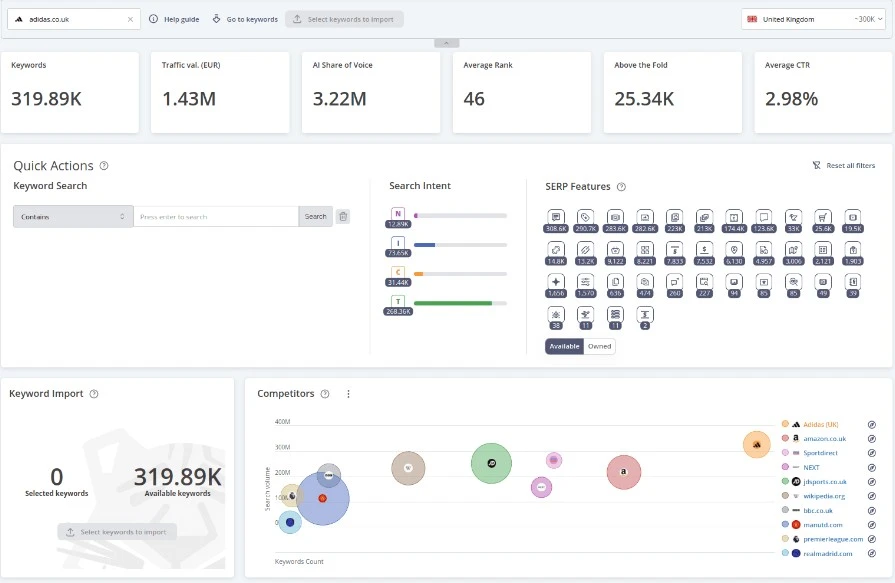The width and height of the screenshot is (895, 583).
Task: Click Select keywords to import in top toolbar
Action: 344,19
